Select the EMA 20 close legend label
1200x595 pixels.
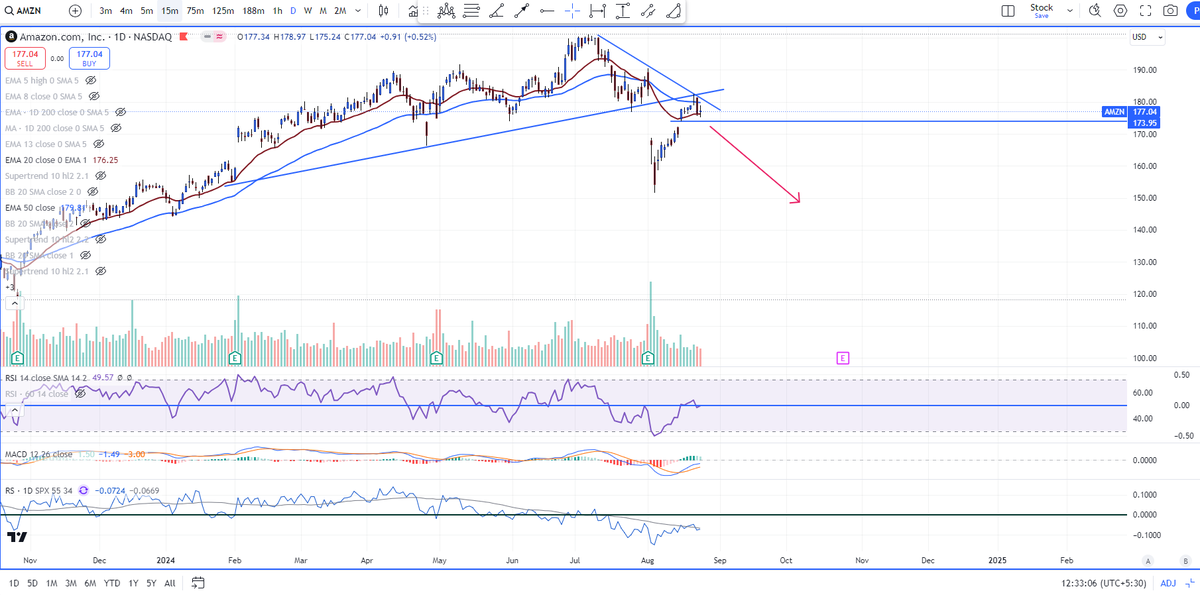coord(48,160)
